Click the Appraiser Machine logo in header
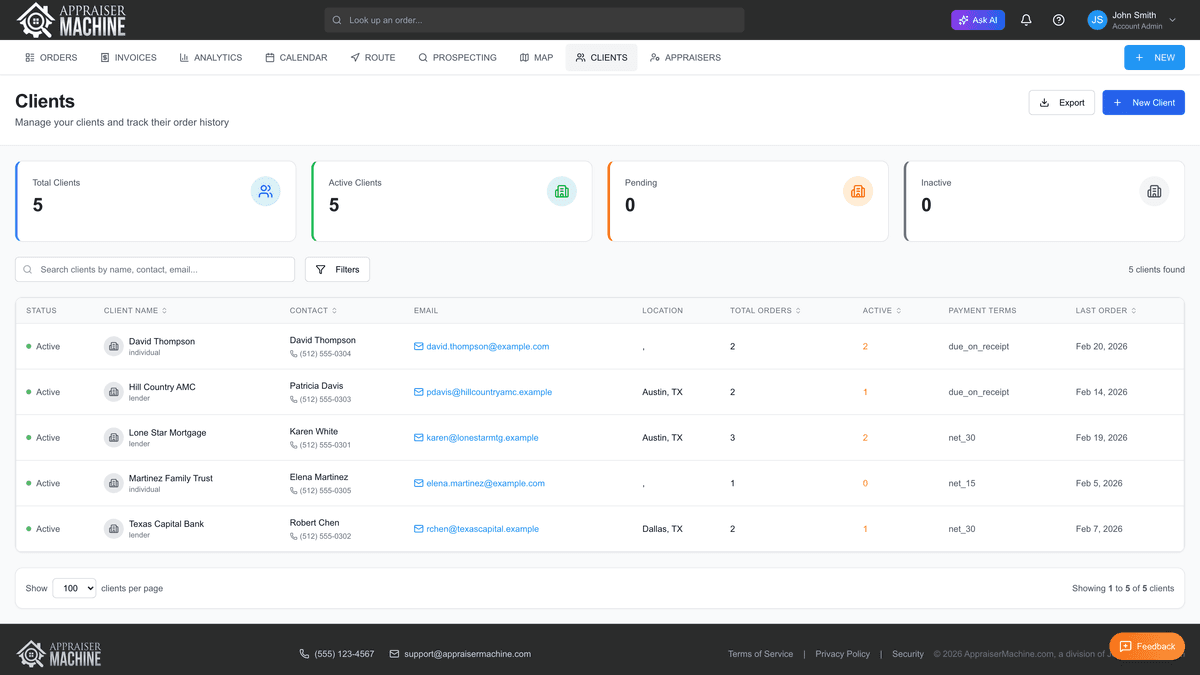Viewport: 1200px width, 675px height. (x=72, y=20)
